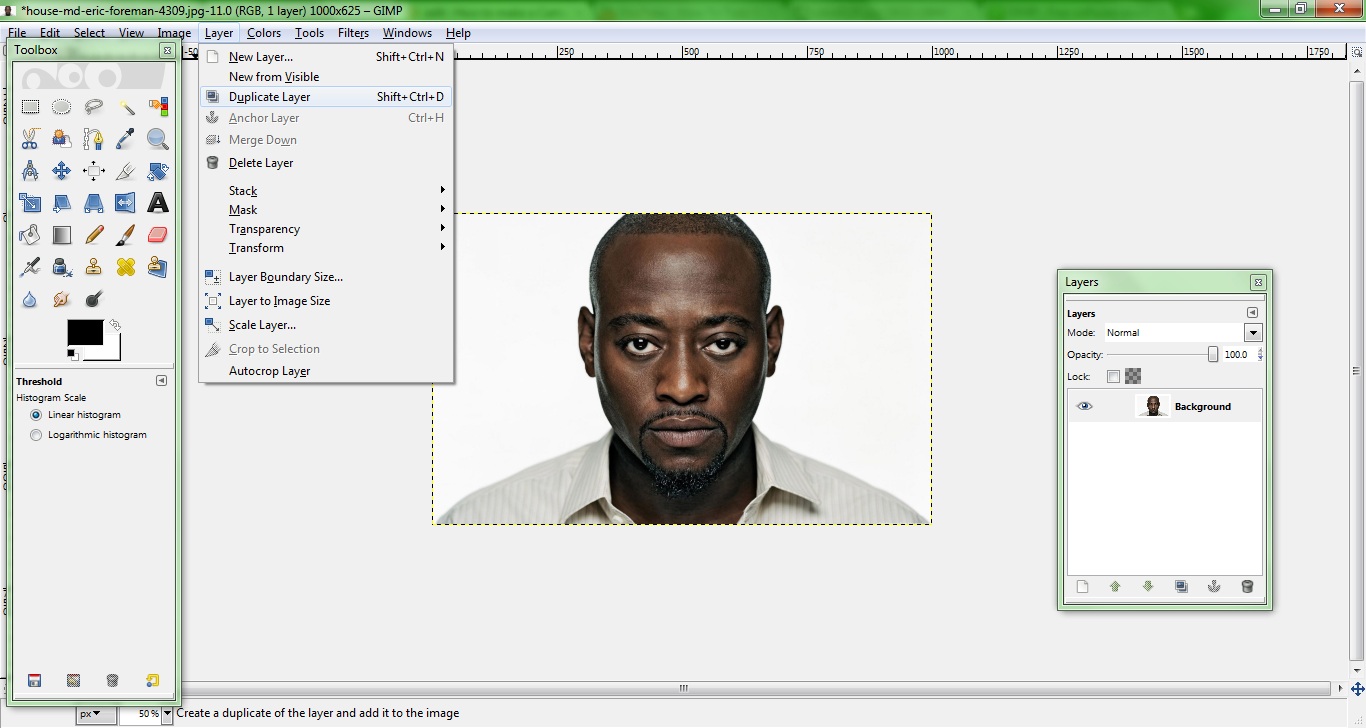Adjust the layer Opacity slider handle

(1213, 354)
